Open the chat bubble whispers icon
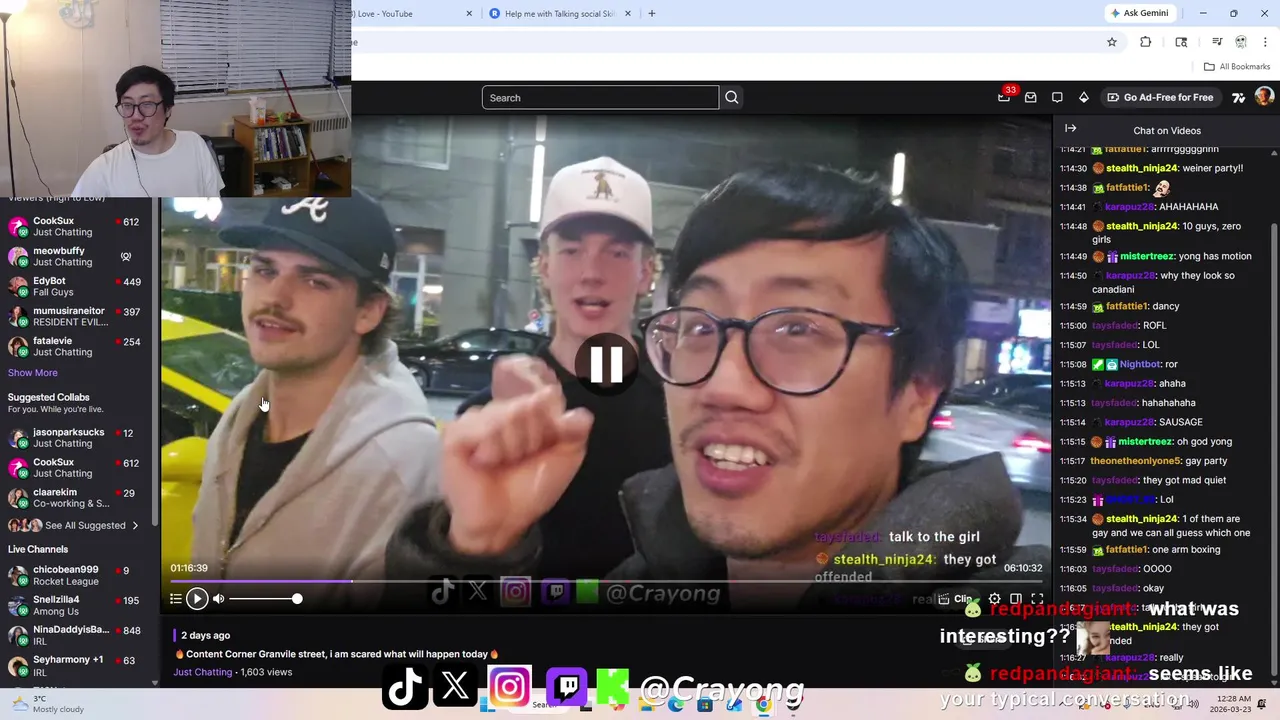Screen dimensions: 1280x720 (x=1057, y=97)
